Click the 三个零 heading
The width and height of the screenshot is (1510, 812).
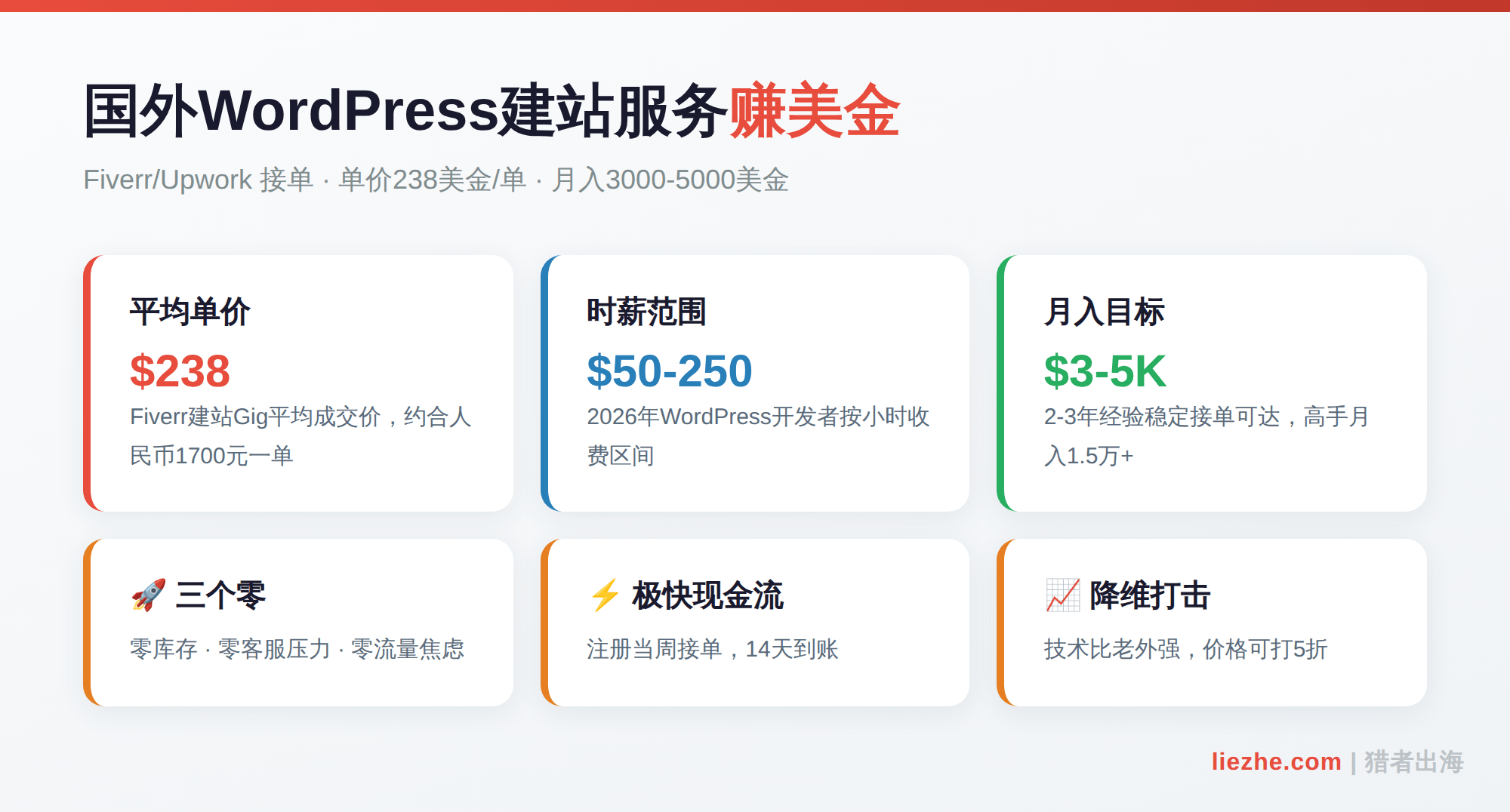coord(220,595)
